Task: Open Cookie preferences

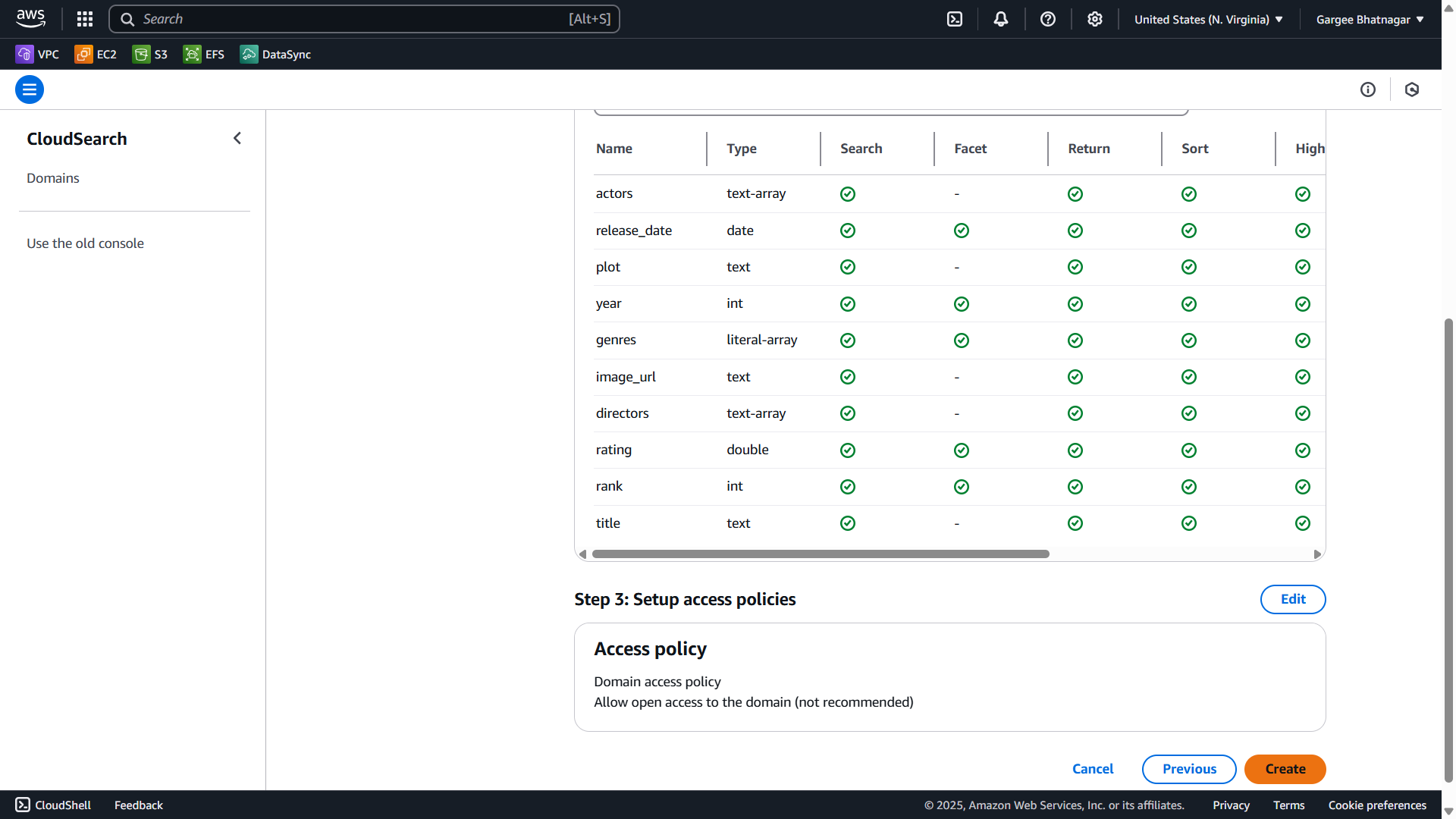Action: click(x=1377, y=805)
